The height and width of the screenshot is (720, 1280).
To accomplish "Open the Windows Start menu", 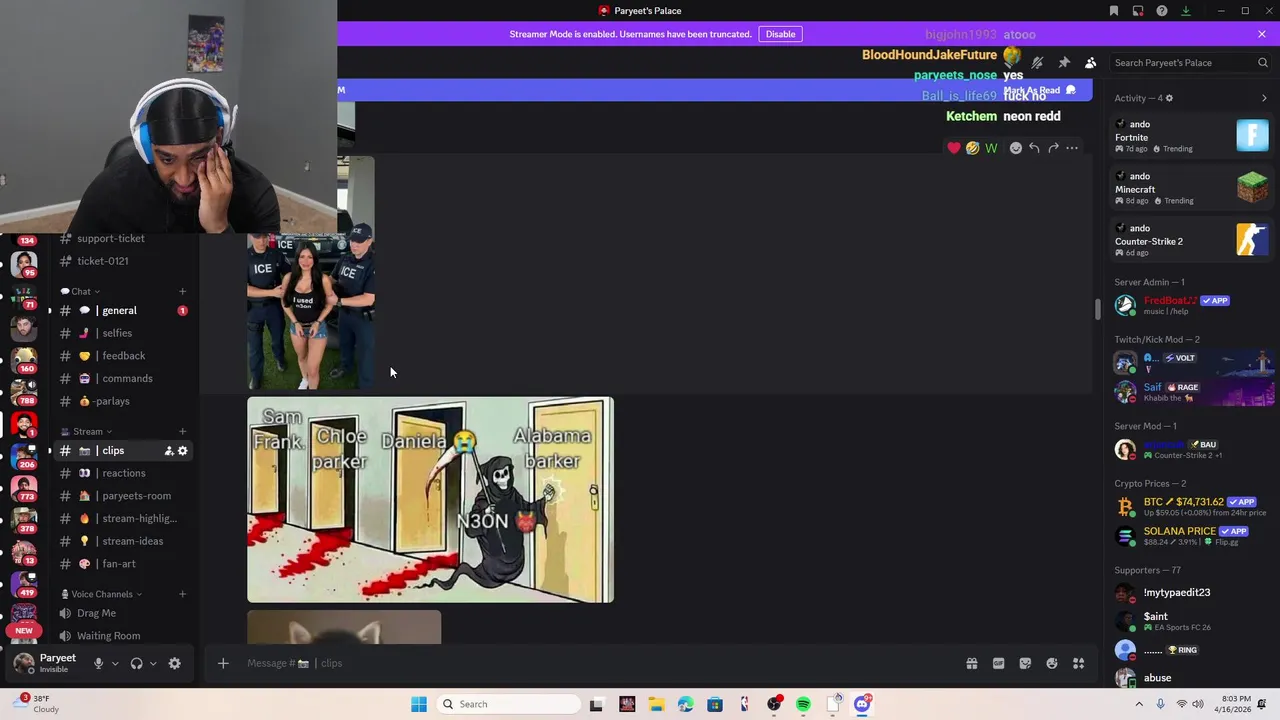I will [x=419, y=704].
